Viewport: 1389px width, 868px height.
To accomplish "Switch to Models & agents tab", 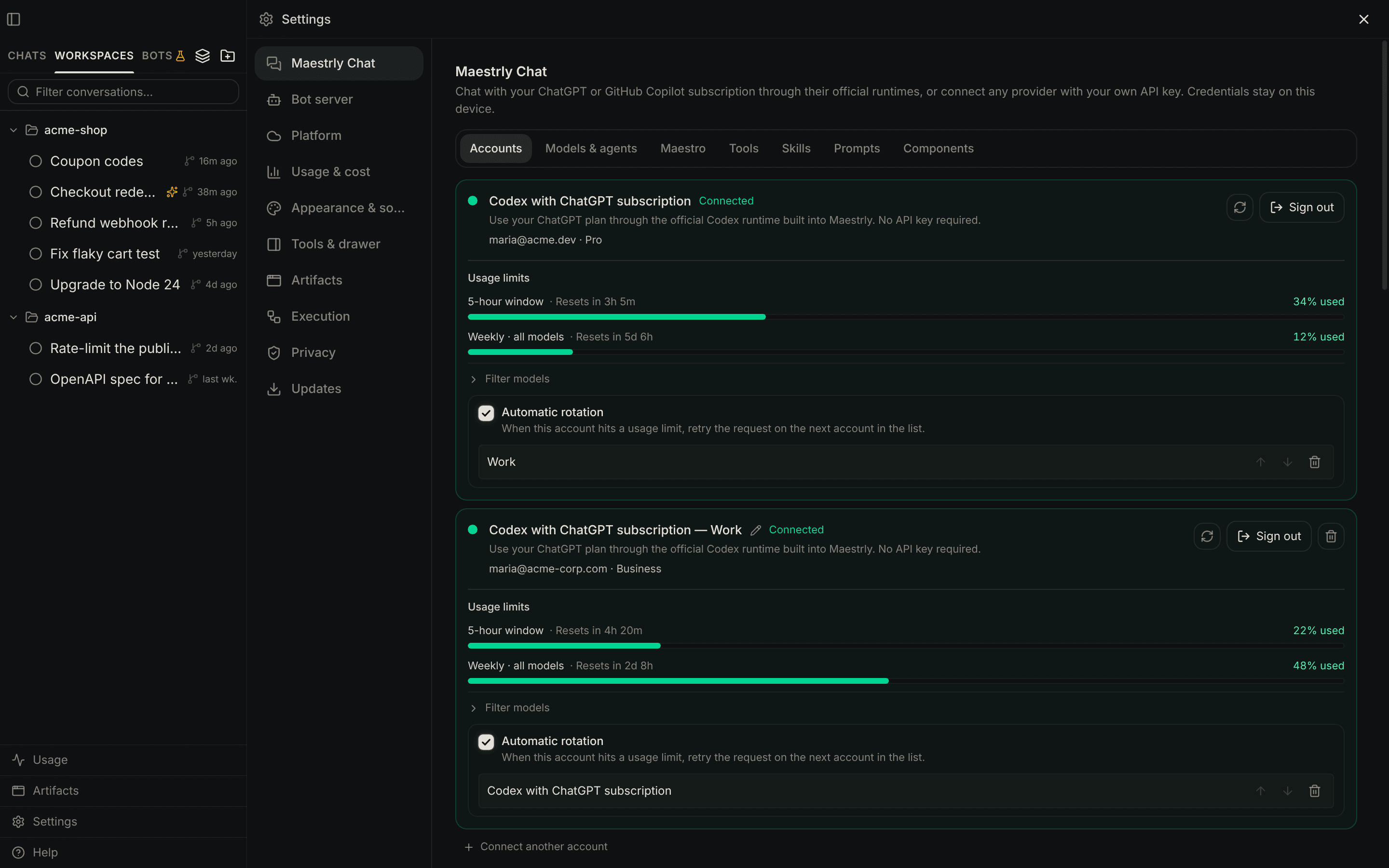I will 591,149.
